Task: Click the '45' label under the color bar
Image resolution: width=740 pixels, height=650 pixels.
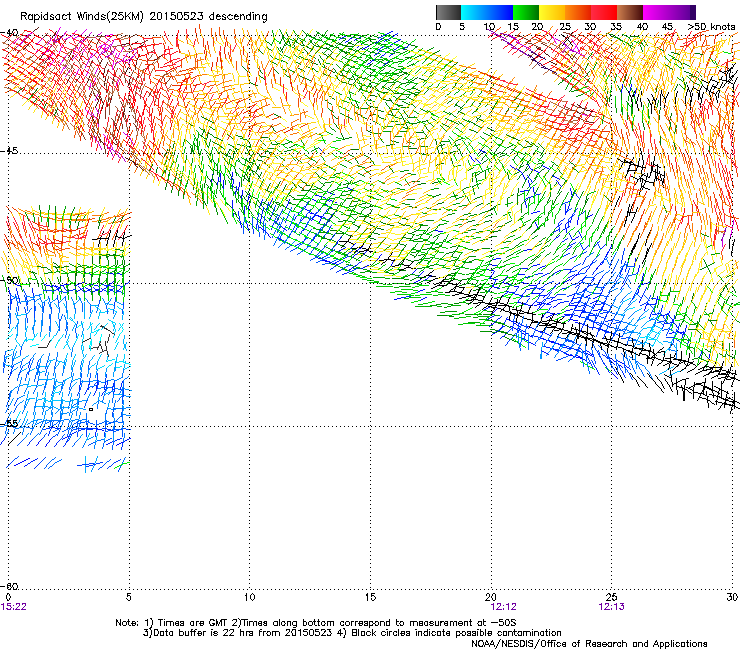Action: [667, 27]
